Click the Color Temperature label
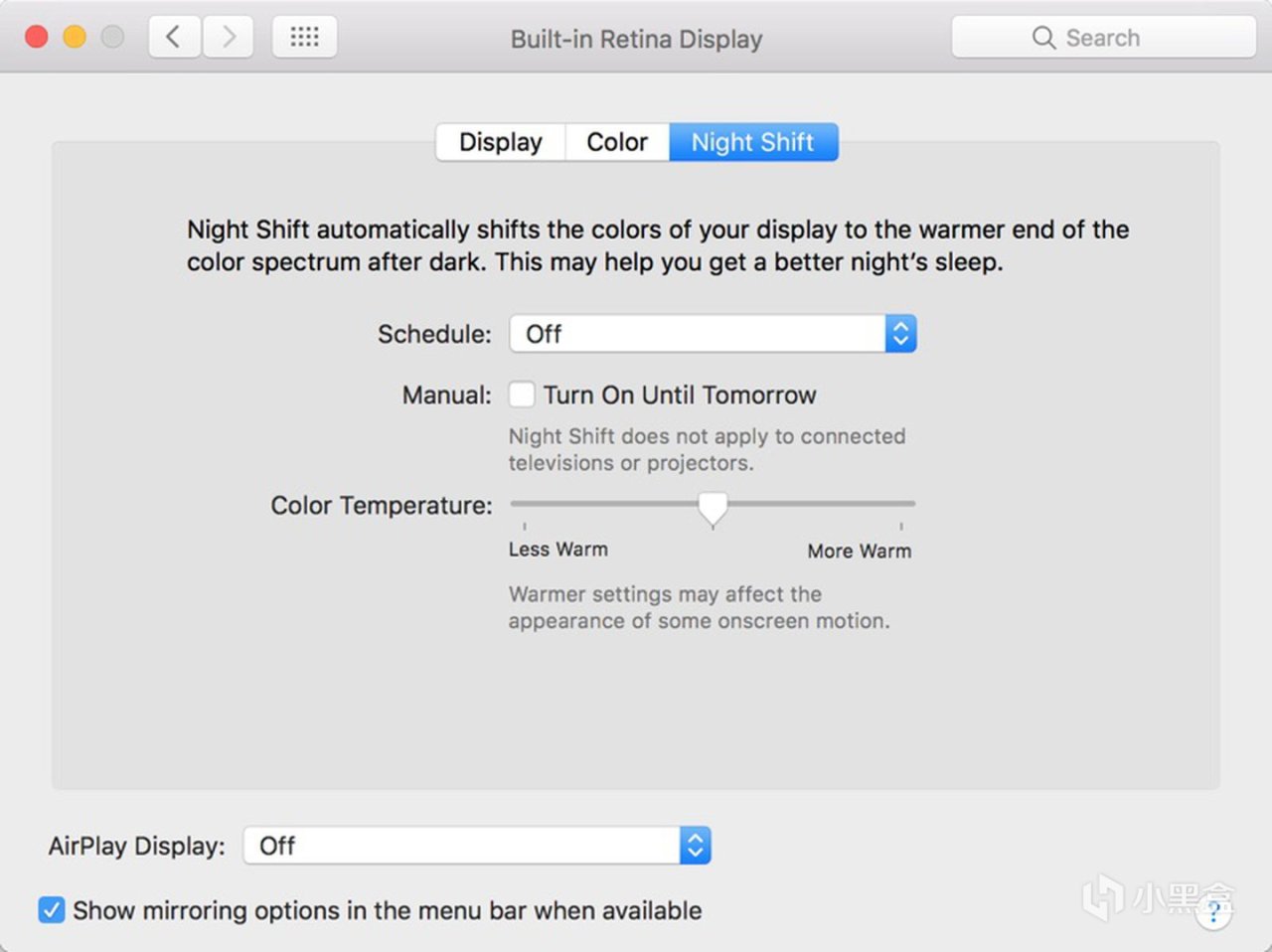This screenshot has height=952, width=1272. 382,506
